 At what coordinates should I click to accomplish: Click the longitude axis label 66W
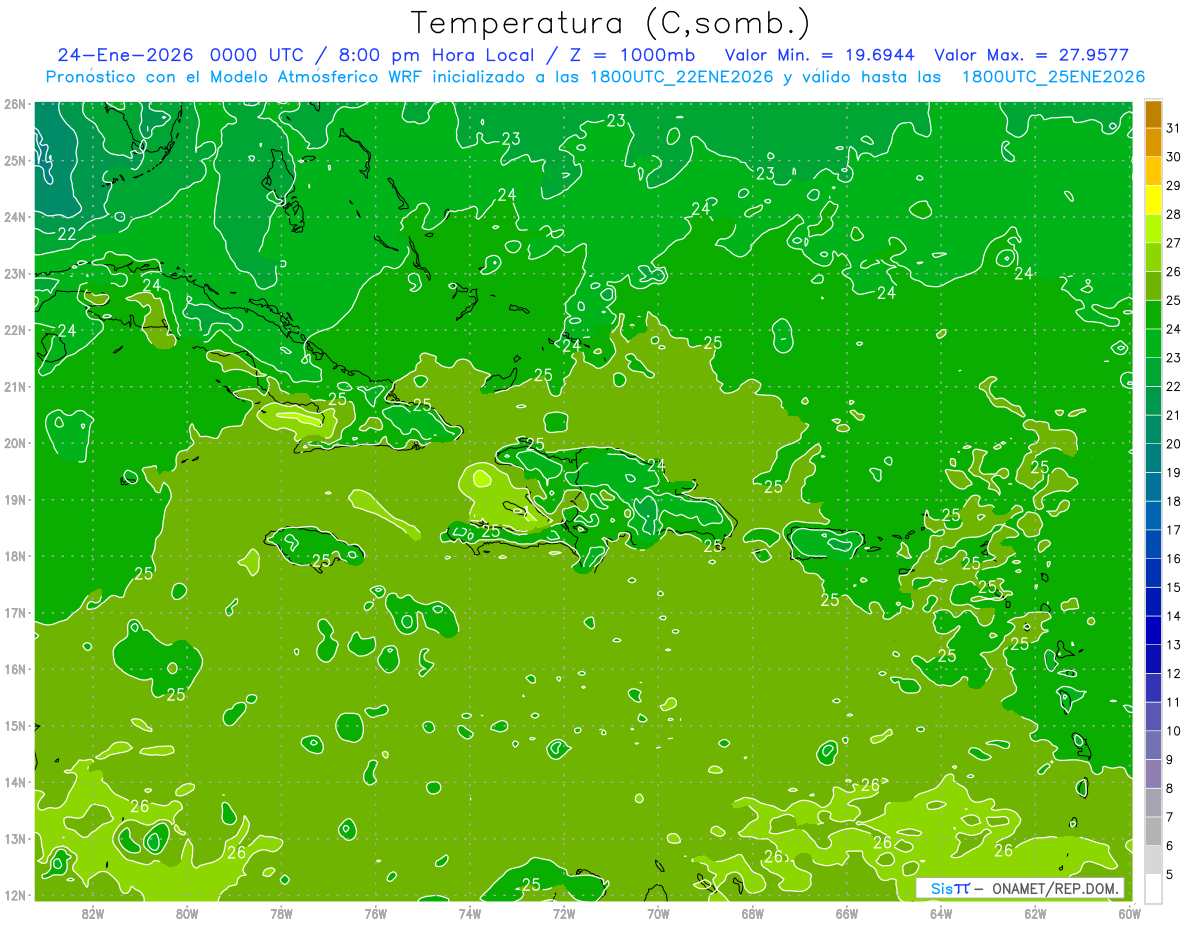pyautogui.click(x=847, y=913)
